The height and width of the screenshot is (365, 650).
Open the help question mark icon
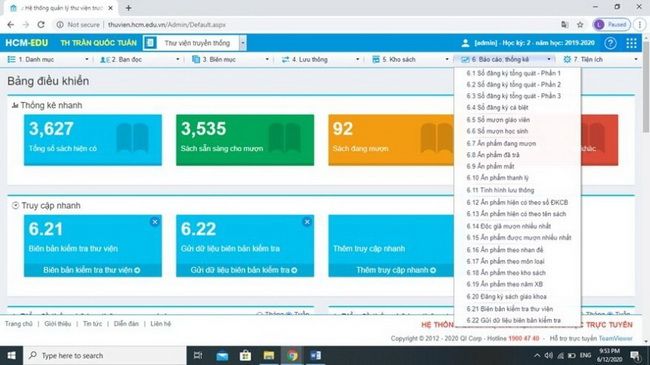tap(610, 43)
